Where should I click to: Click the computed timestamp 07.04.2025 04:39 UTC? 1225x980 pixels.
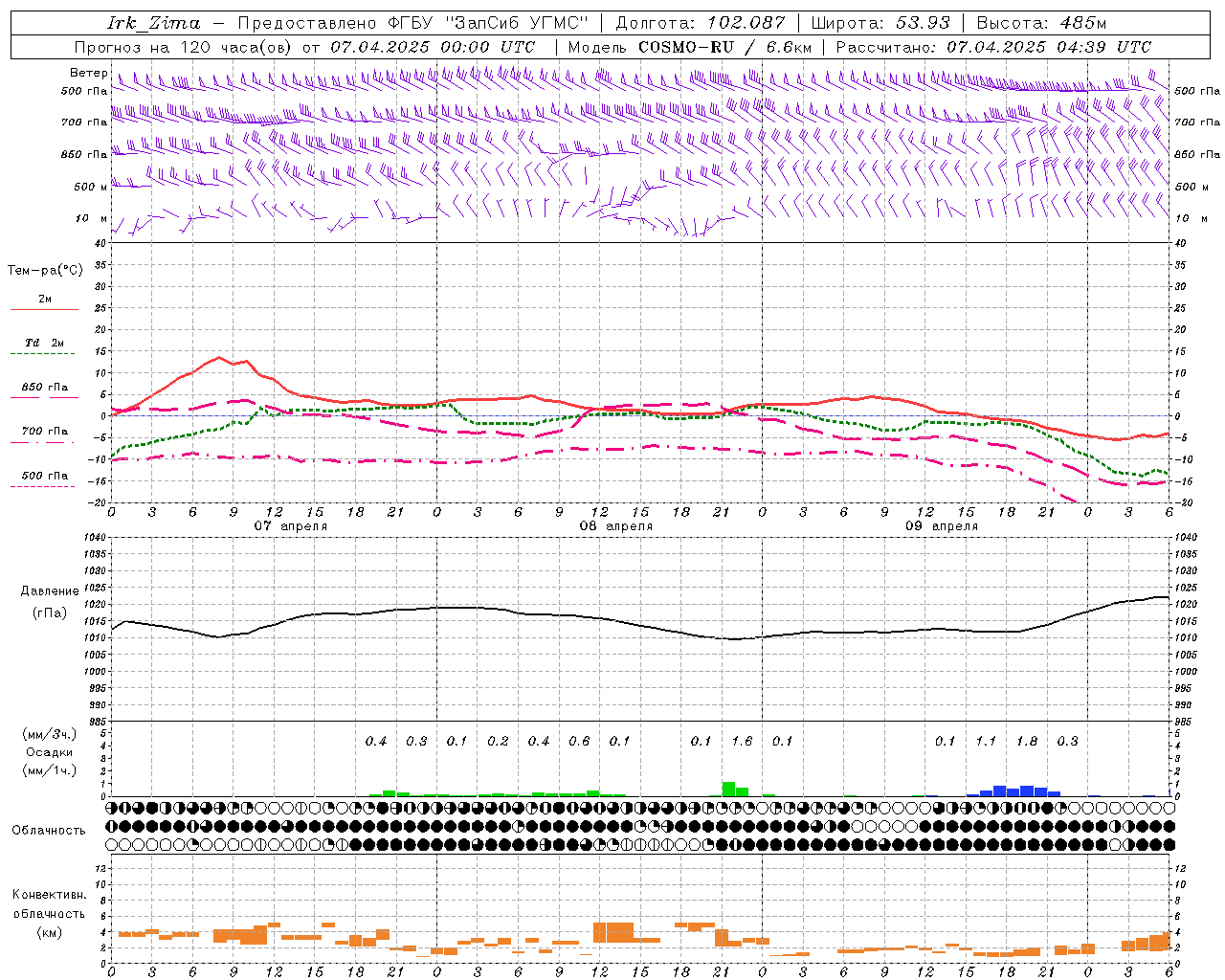coord(1049,47)
